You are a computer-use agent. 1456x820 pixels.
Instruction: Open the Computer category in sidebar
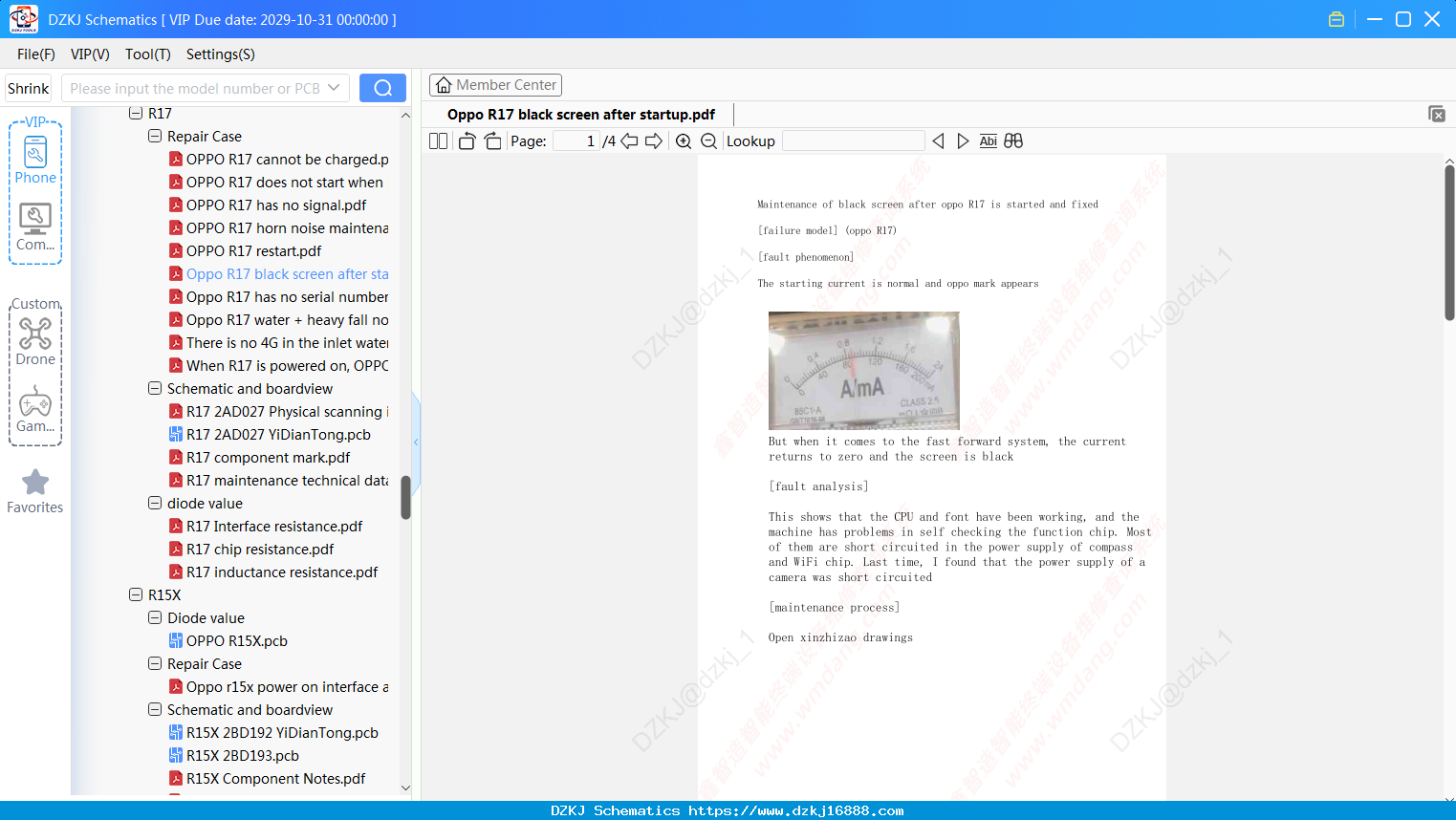[x=35, y=227]
